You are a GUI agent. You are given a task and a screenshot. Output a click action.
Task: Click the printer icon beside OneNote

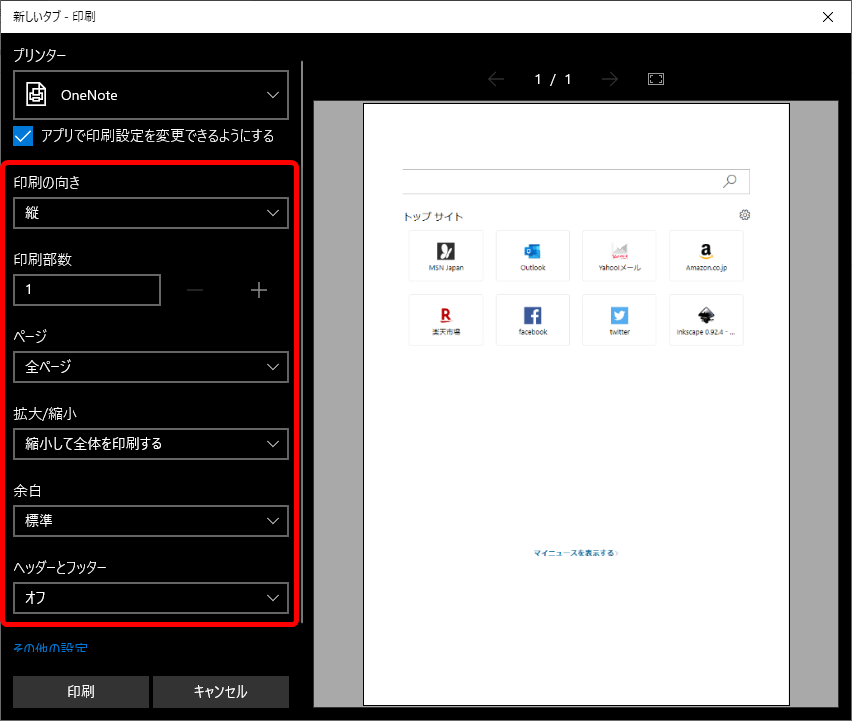point(37,94)
